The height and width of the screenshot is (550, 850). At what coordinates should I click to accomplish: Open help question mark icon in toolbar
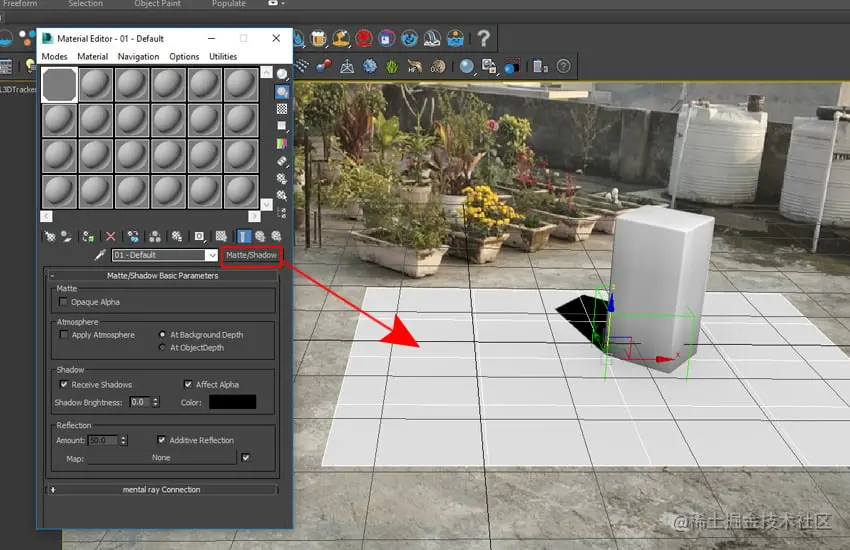(484, 38)
